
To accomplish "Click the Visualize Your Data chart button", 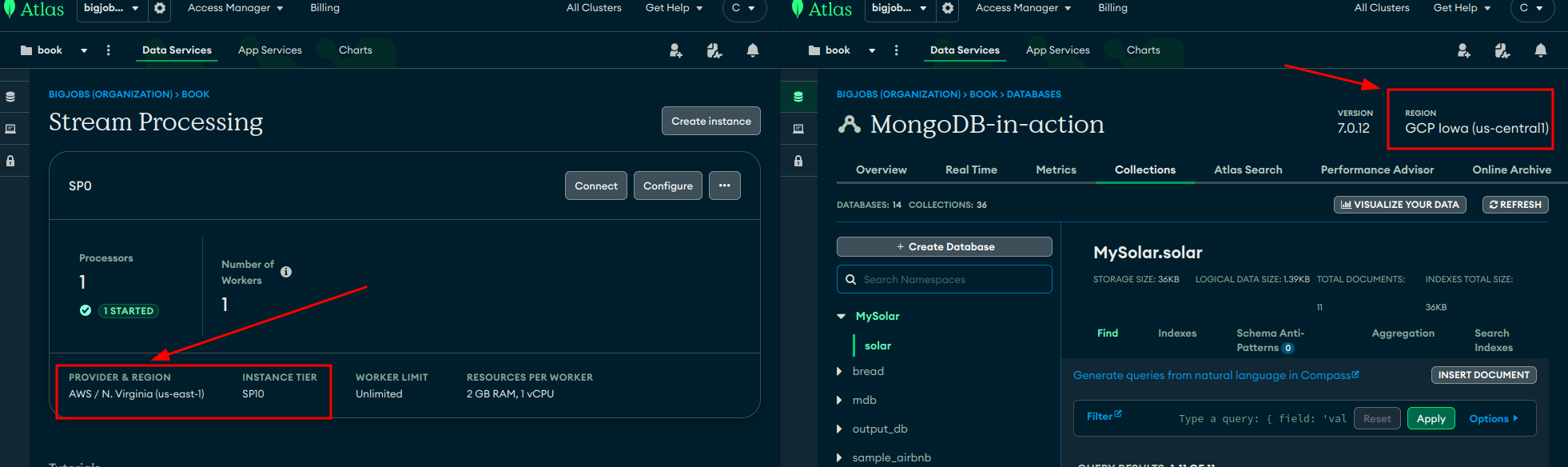I will pyautogui.click(x=1399, y=205).
